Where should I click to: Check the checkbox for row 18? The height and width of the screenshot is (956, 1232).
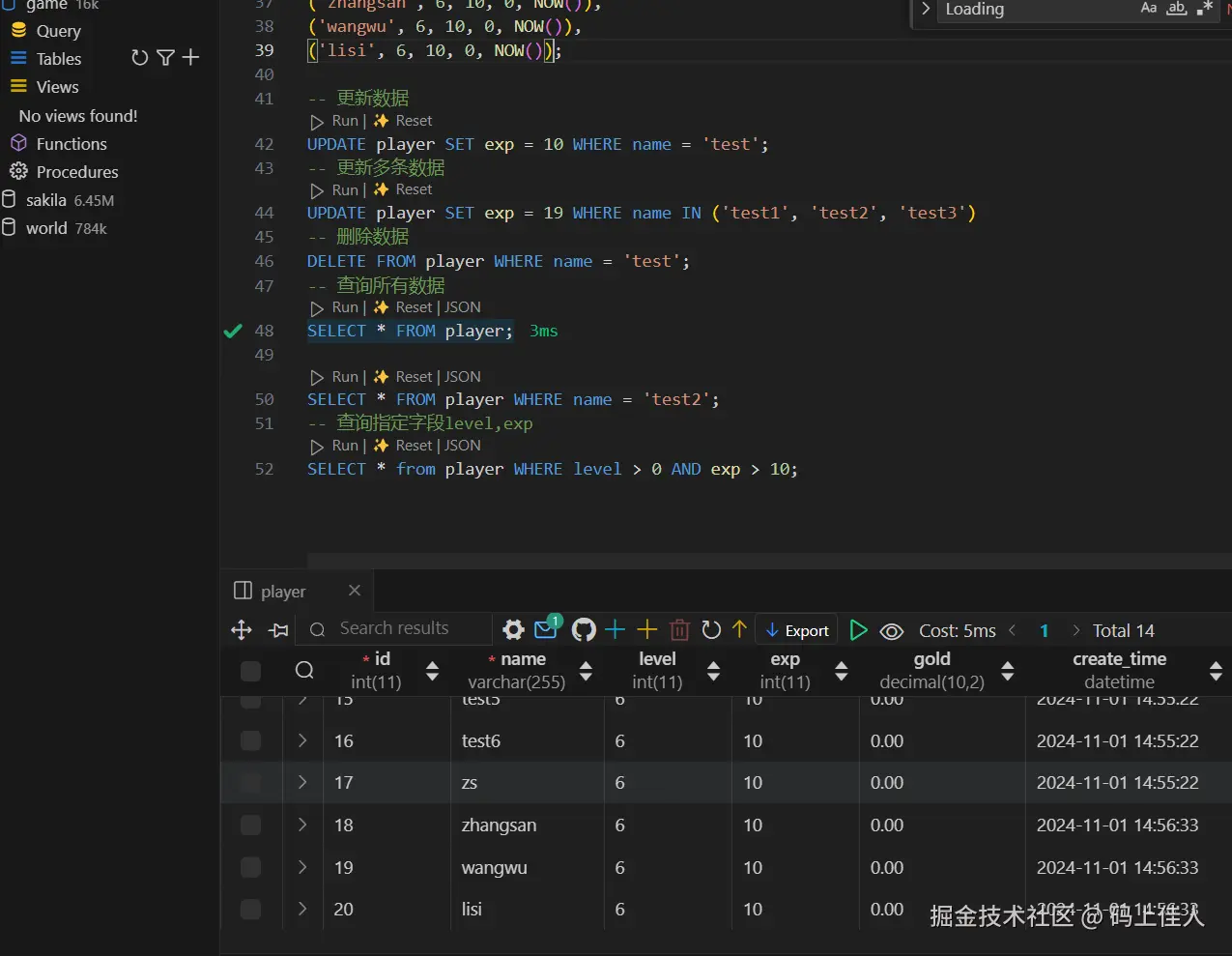(x=250, y=825)
